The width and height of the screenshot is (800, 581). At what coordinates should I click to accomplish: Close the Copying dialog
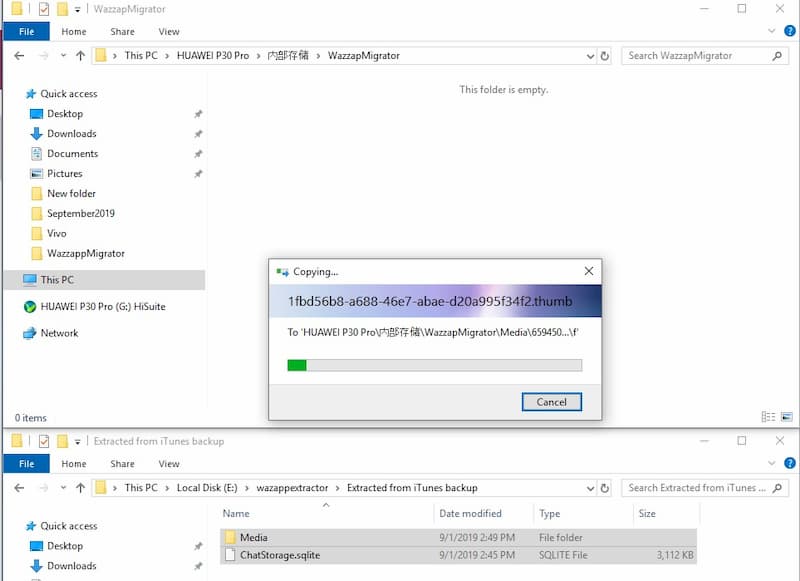[x=589, y=271]
